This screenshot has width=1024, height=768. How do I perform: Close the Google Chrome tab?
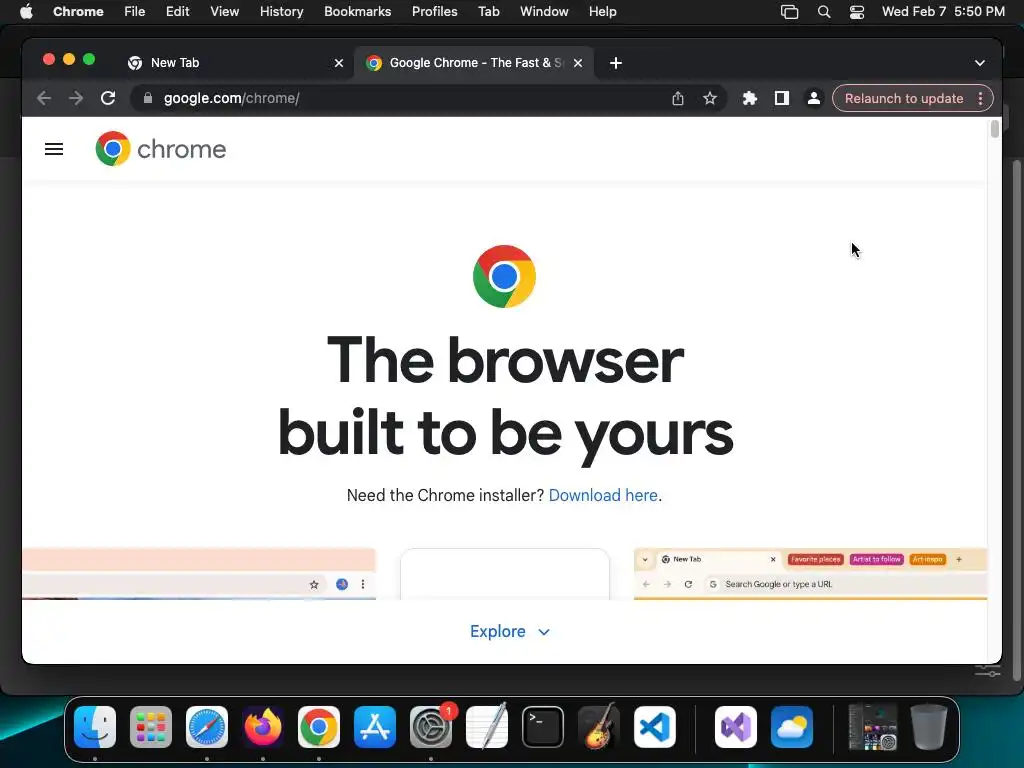pyautogui.click(x=578, y=63)
